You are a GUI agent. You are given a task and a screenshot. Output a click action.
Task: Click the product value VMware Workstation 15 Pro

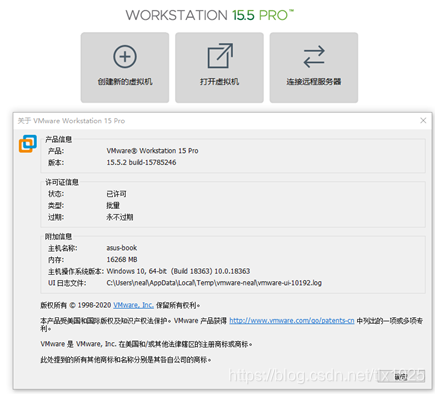tap(152, 151)
